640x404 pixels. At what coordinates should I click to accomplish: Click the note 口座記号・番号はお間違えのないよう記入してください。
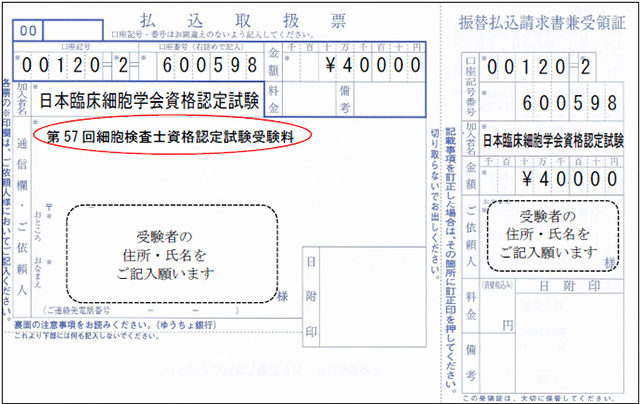[x=212, y=35]
